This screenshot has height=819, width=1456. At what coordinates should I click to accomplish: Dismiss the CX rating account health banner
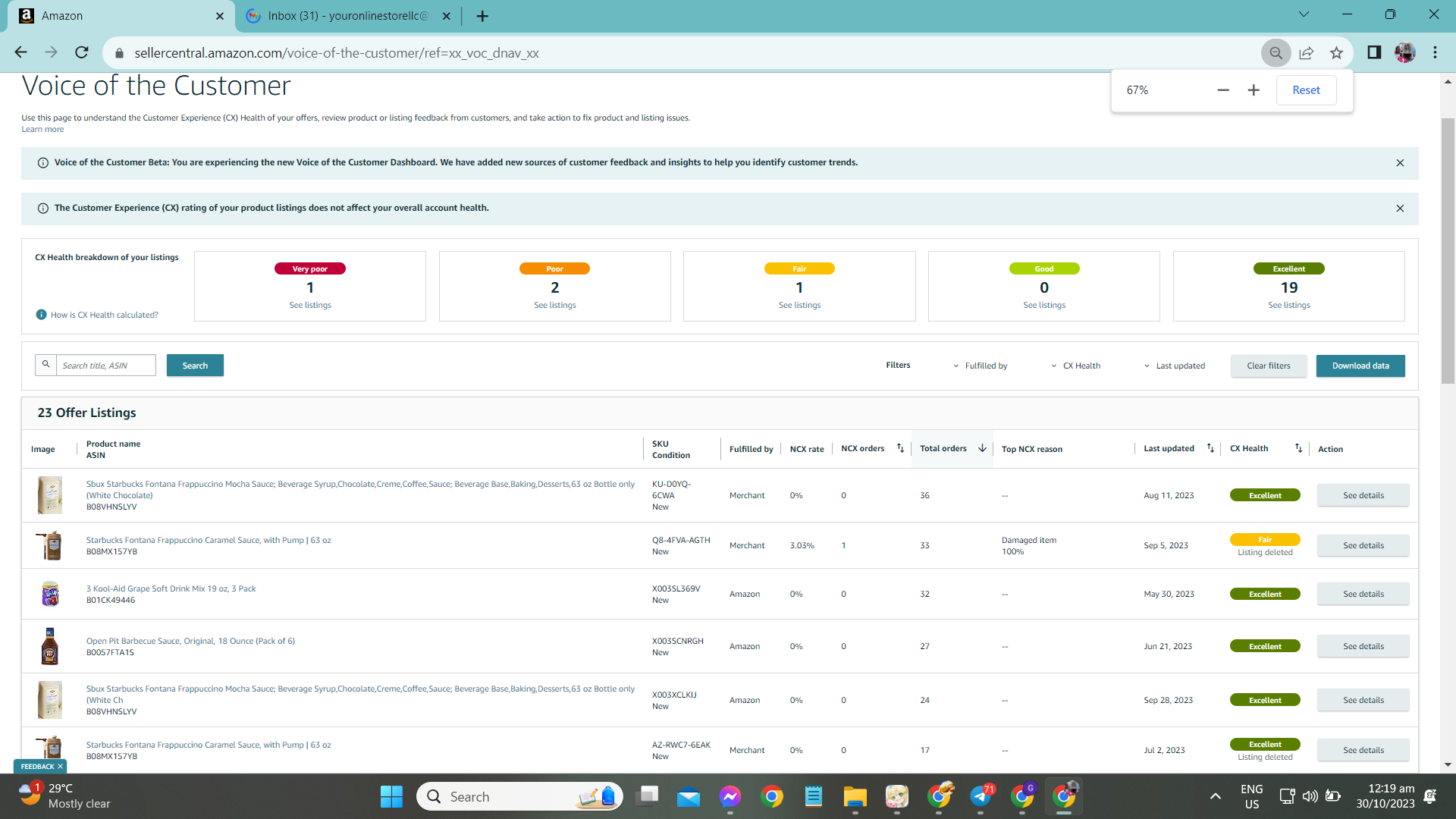point(1400,209)
